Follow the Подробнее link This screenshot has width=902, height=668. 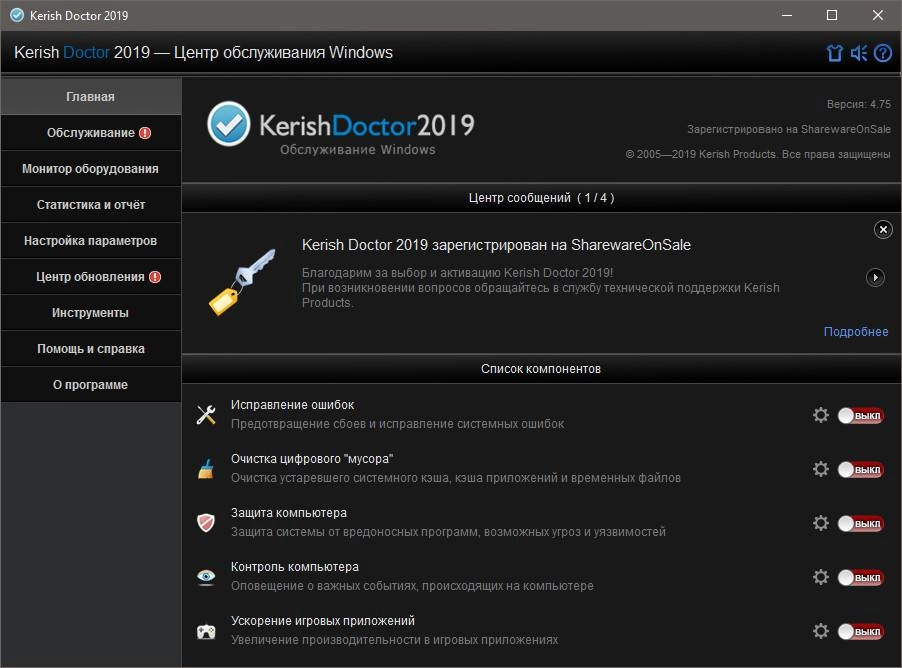click(855, 331)
